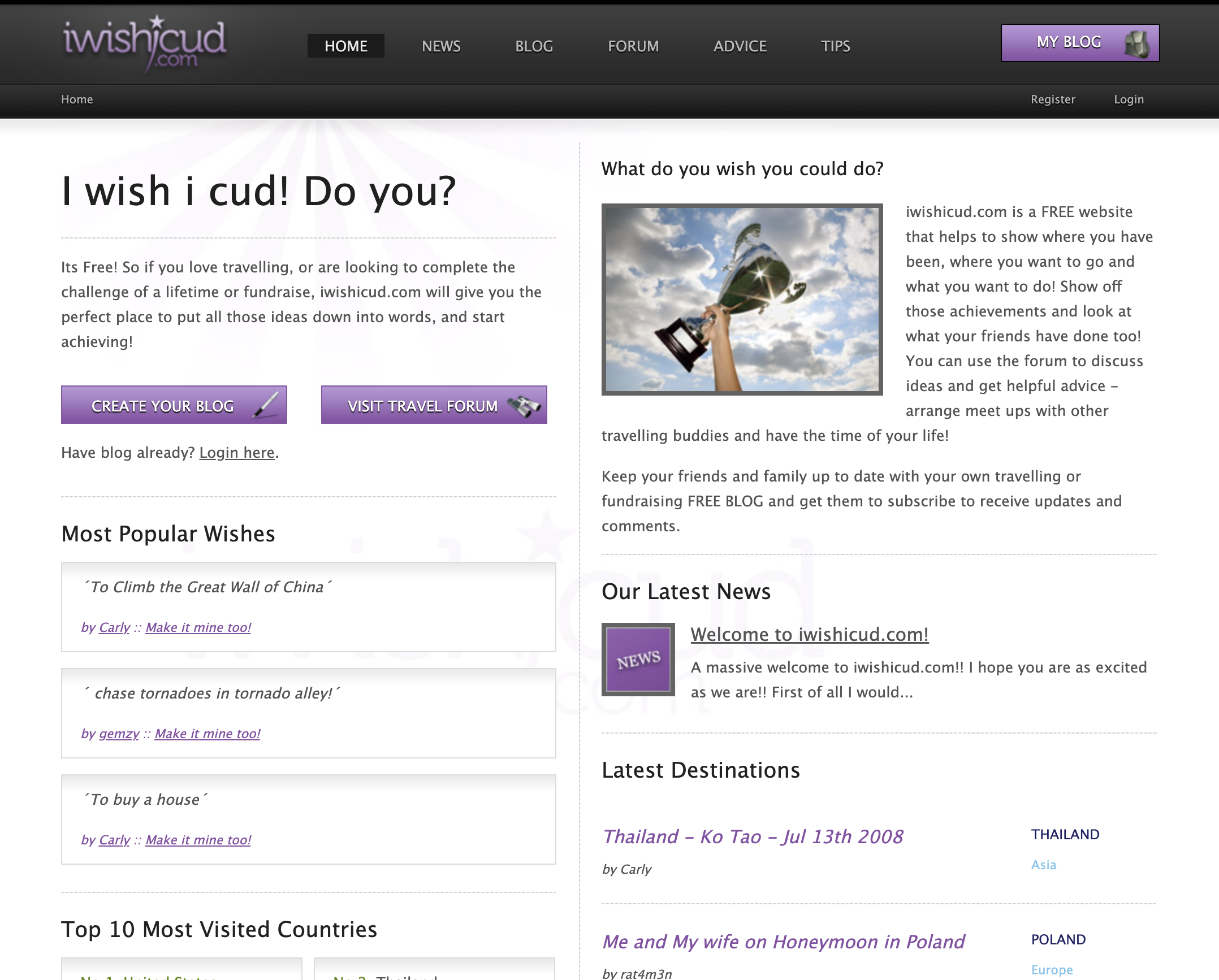
Task: Click the binoculars icon on Visit Travel Forum button
Action: 526,405
